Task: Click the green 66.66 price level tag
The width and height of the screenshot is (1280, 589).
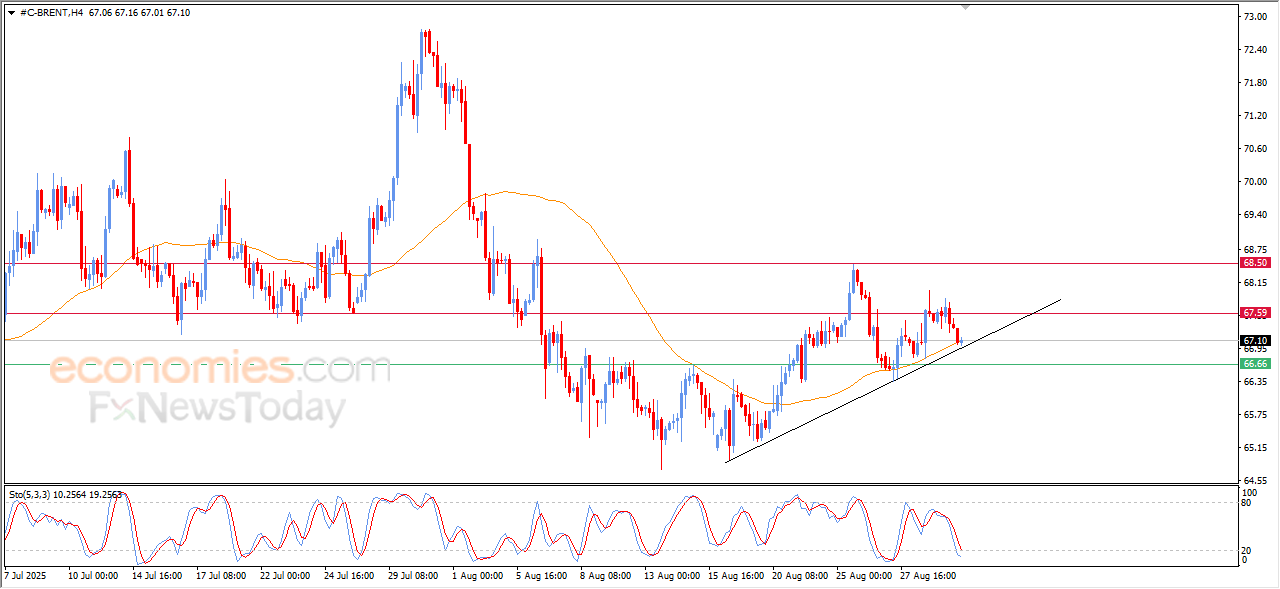Action: [1255, 365]
